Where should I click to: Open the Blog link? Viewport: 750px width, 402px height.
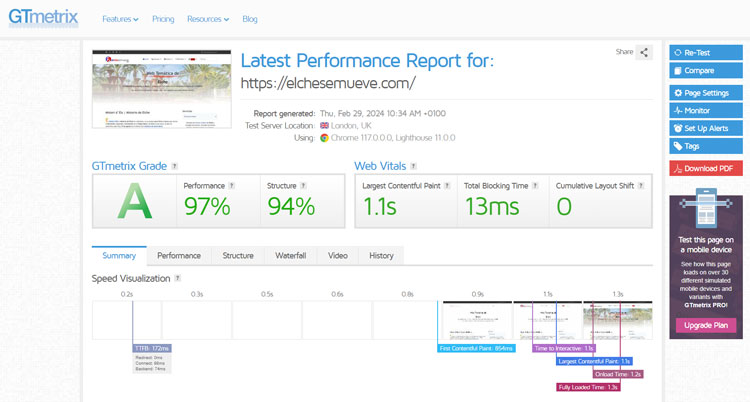[250, 19]
